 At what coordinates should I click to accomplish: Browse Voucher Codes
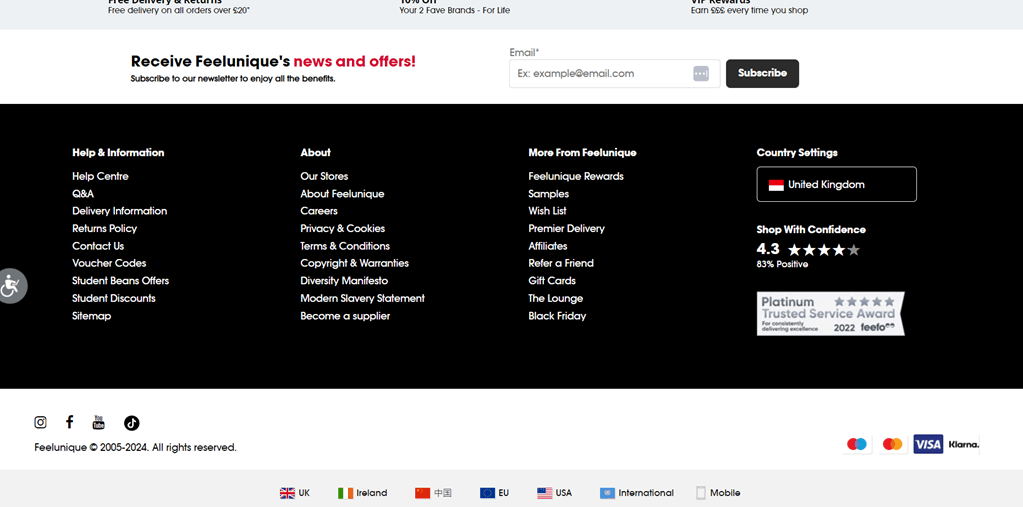[109, 263]
